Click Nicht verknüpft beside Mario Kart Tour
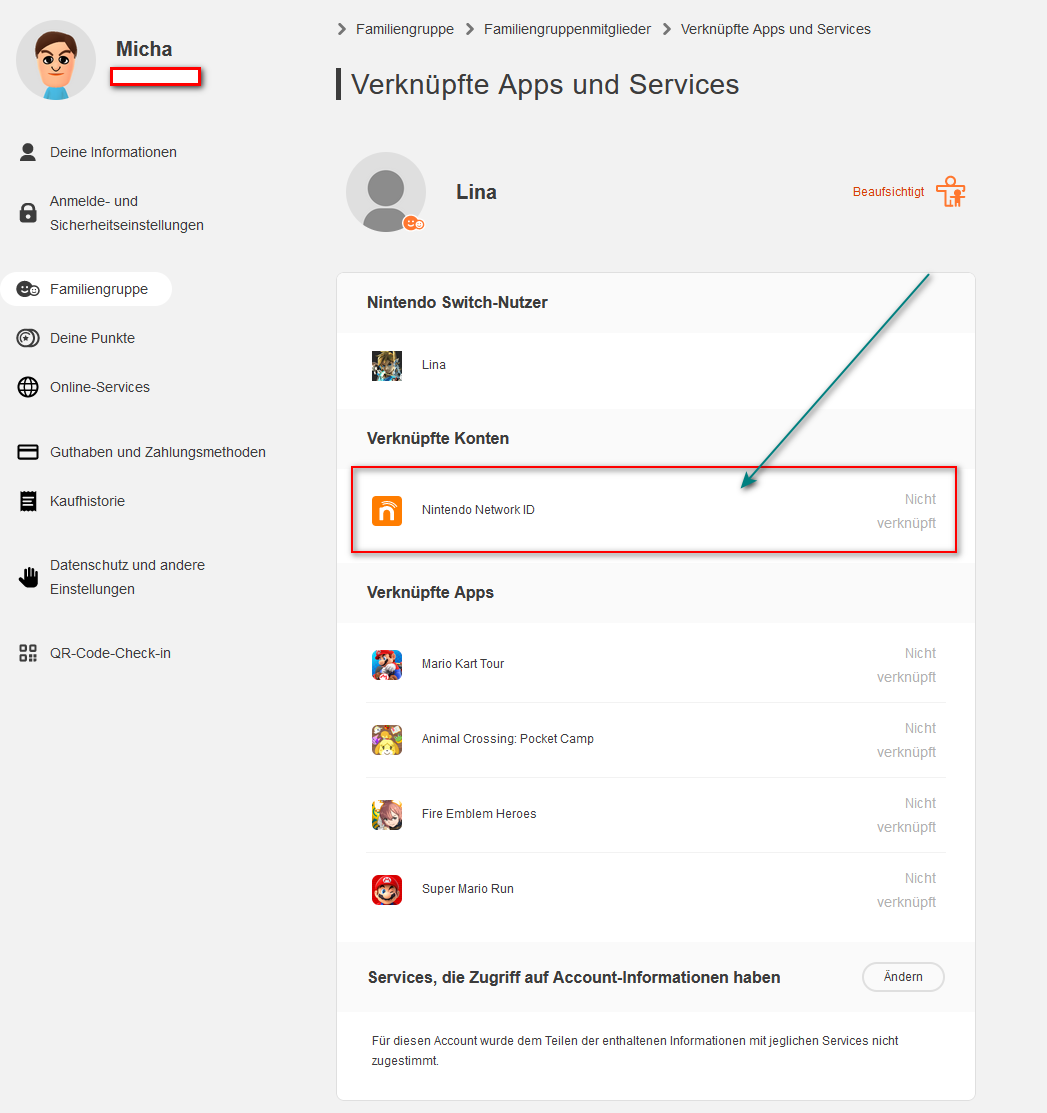The image size is (1047, 1113). click(906, 665)
